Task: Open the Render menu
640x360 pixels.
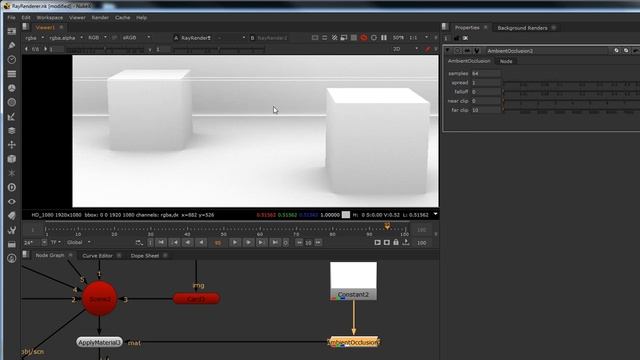Action: pyautogui.click(x=100, y=18)
